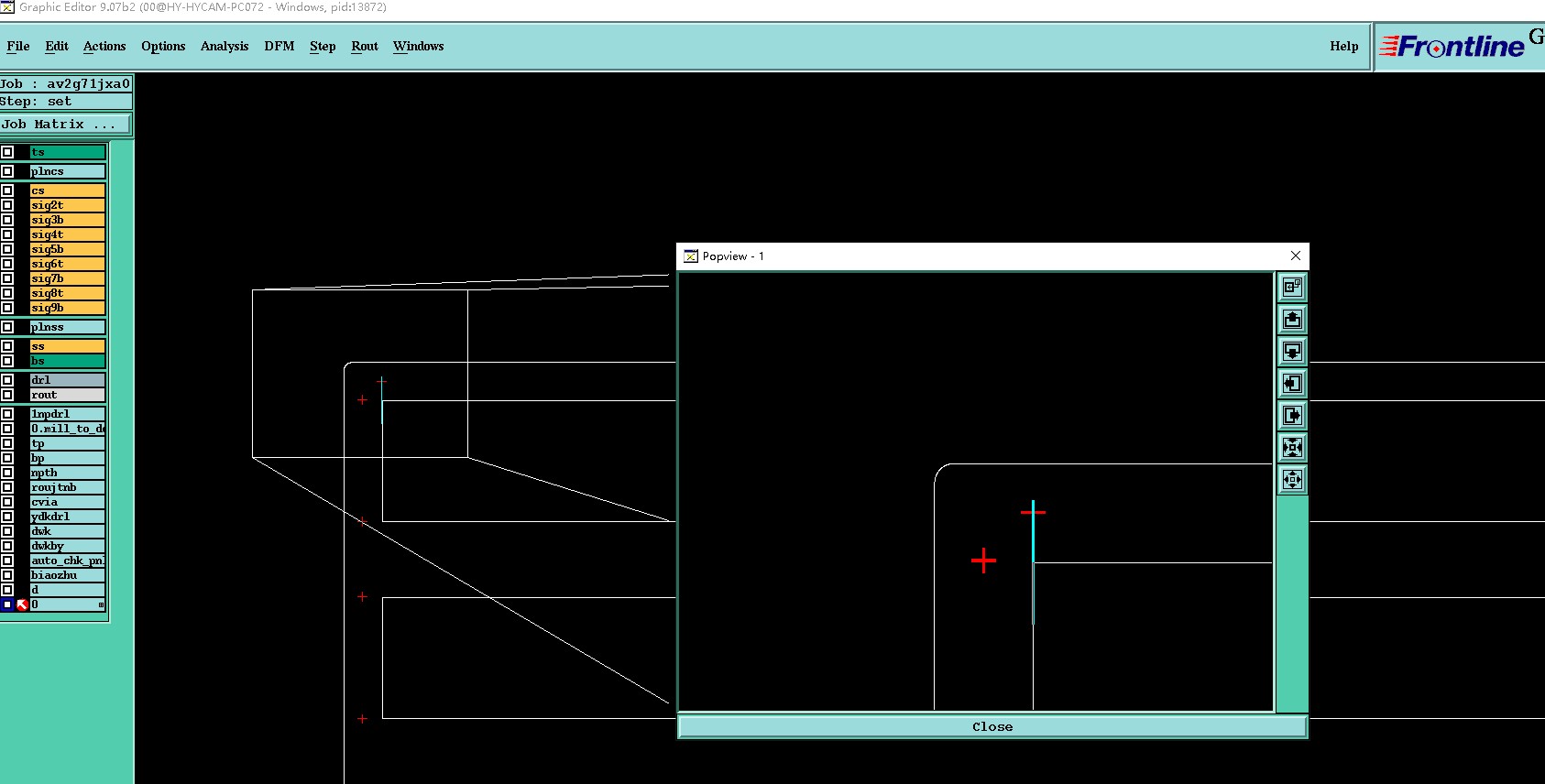Open the Options menu

tap(163, 46)
